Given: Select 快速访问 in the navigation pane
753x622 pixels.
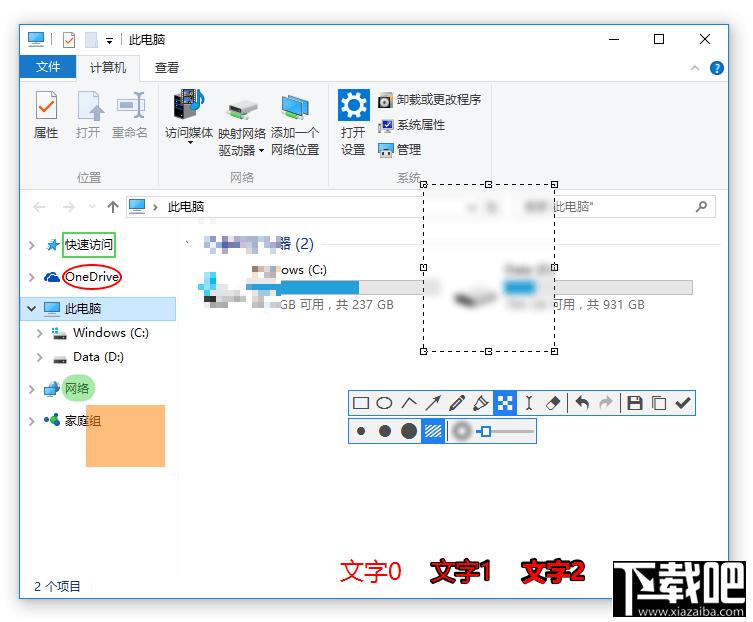Looking at the screenshot, I should click(x=89, y=245).
